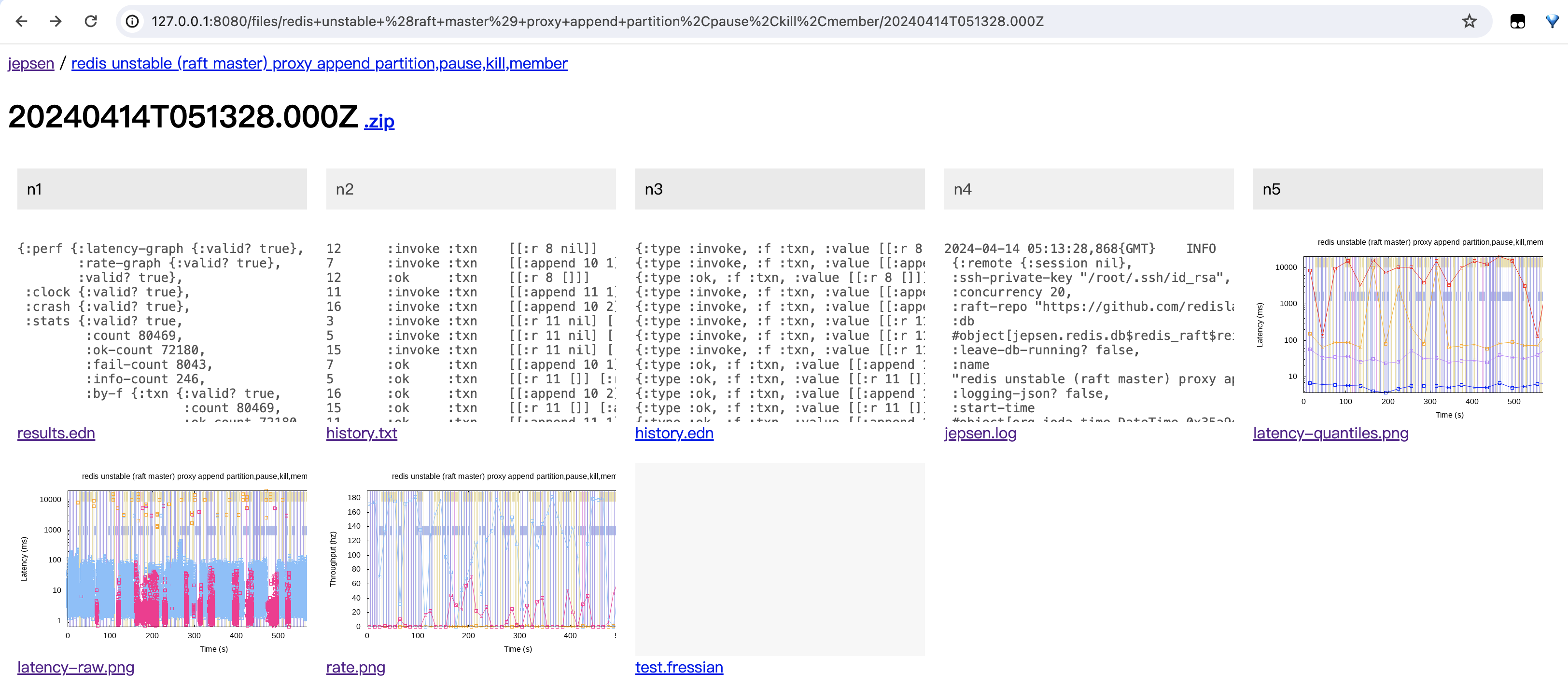This screenshot has height=700, width=1568.
Task: Reload the current page
Action: pos(91,21)
